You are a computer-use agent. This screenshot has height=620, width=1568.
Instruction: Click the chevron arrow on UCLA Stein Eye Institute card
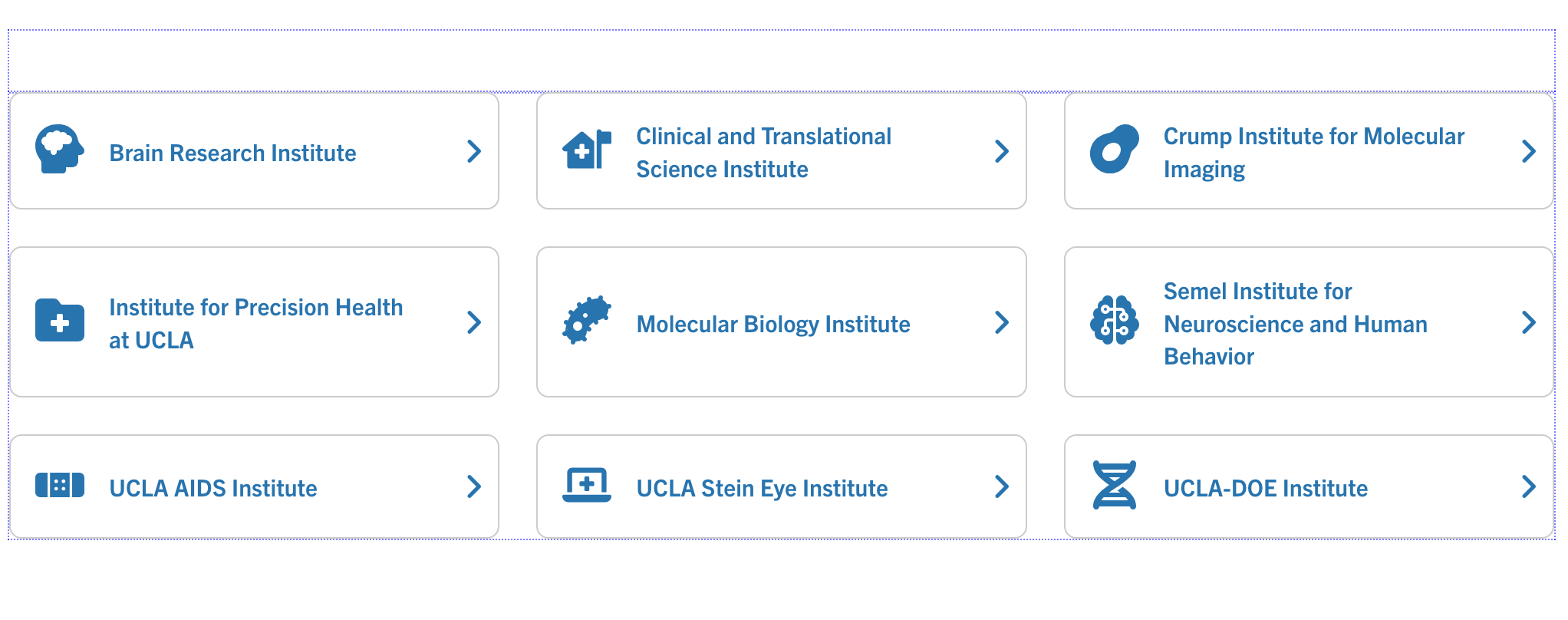(1001, 486)
